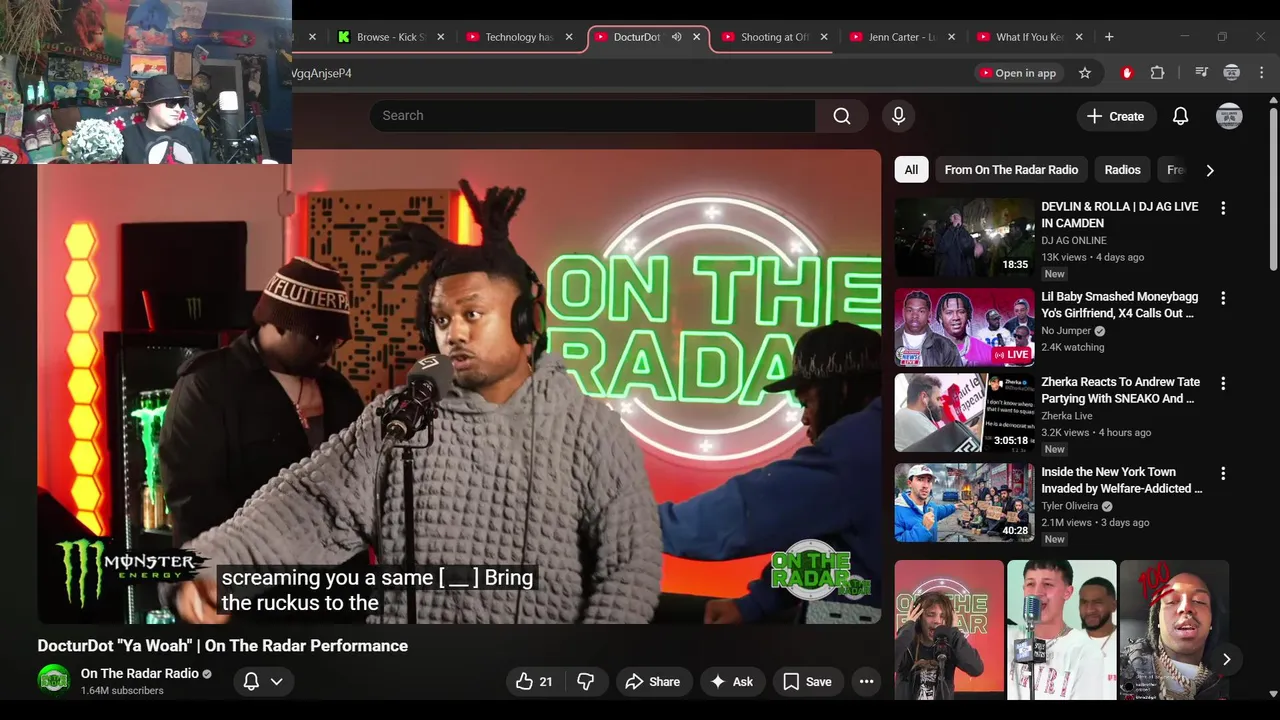Open options for DEVLIN & ROLLA video
The image size is (1280, 720).
(x=1223, y=208)
